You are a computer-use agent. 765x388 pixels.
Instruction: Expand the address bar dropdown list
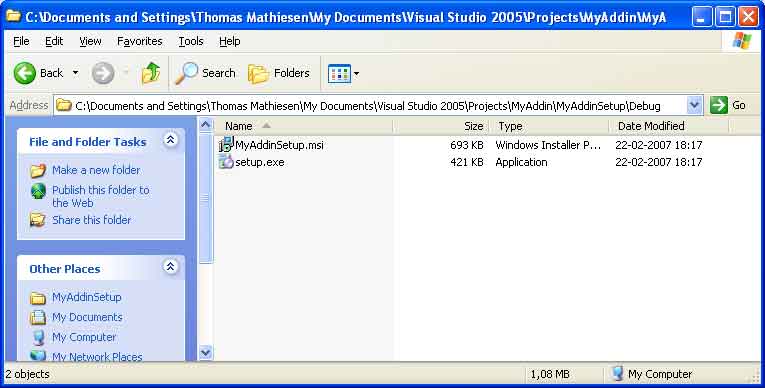(x=694, y=105)
